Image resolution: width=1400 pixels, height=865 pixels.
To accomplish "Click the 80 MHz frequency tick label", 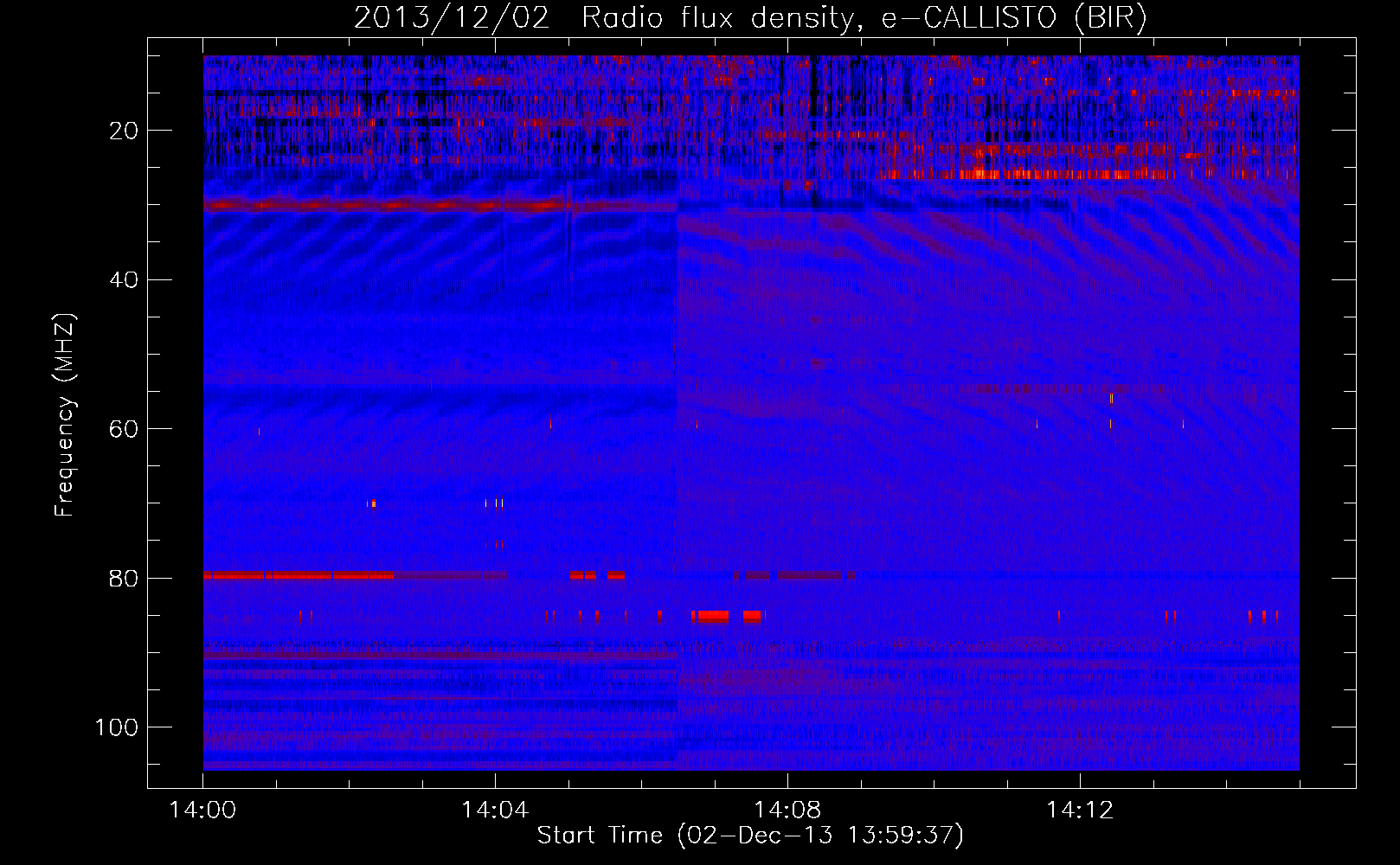I will [124, 579].
